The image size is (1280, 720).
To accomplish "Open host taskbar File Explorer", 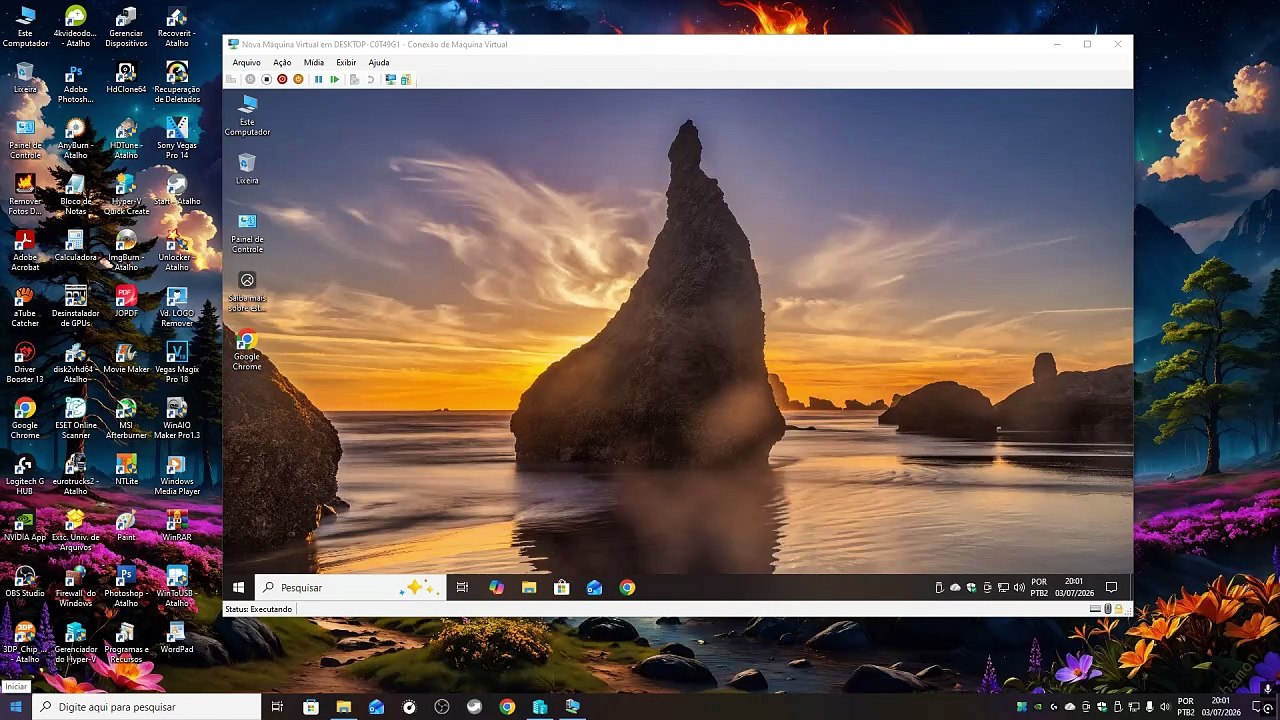I will [343, 707].
